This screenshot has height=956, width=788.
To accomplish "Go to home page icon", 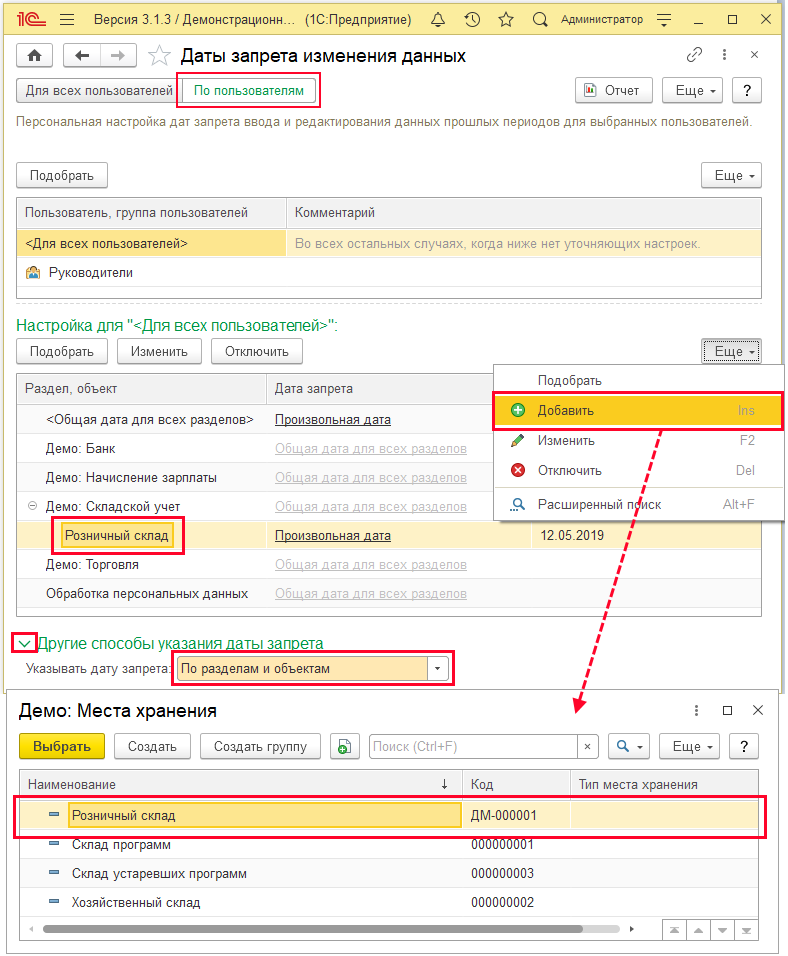I will pyautogui.click(x=35, y=55).
